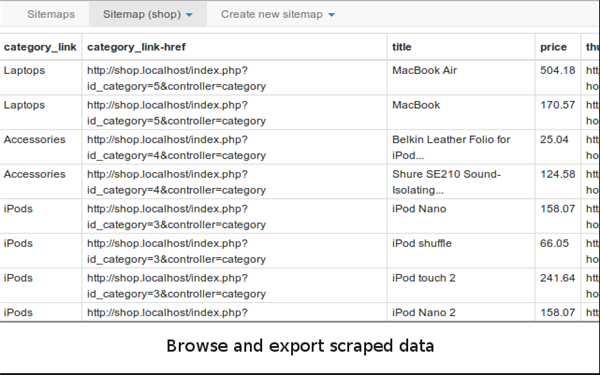
Task: Click the category_link-href column header
Action: pos(234,47)
